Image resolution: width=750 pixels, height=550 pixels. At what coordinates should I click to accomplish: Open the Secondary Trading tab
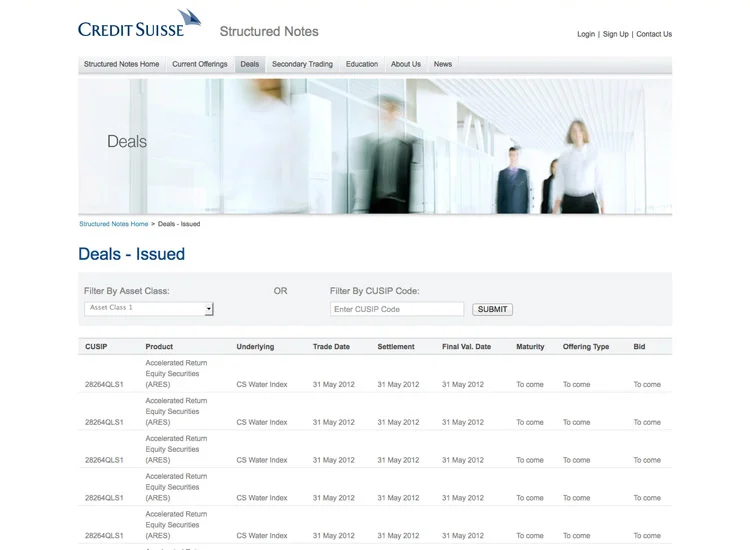(302, 64)
